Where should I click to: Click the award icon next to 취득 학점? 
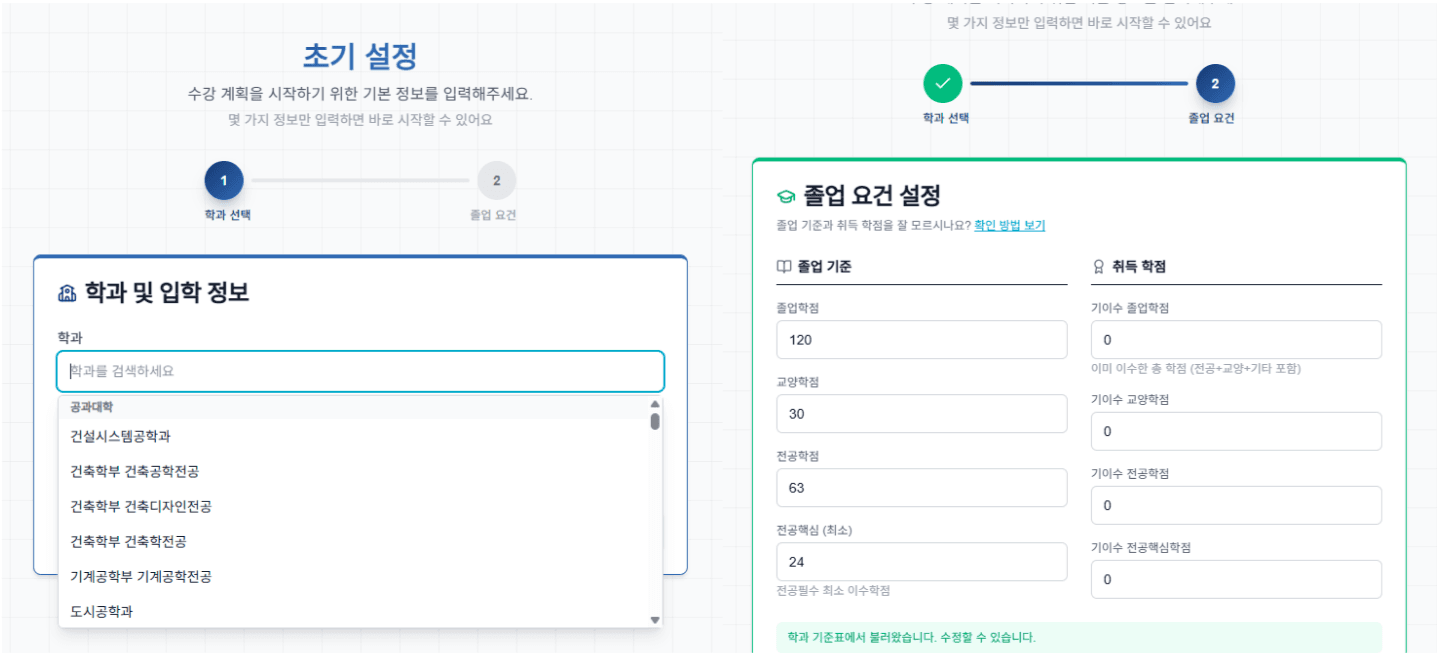click(x=1099, y=267)
